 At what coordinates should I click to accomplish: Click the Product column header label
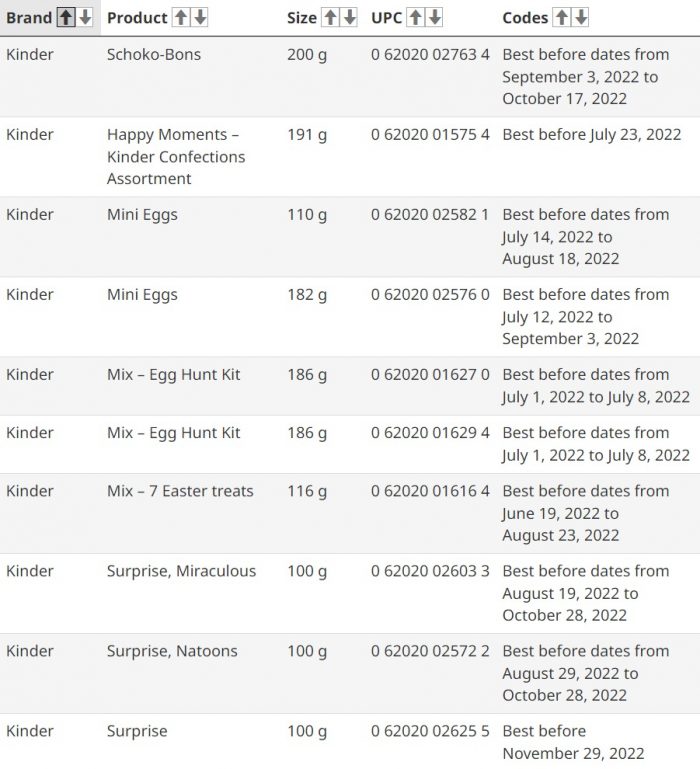coord(137,18)
